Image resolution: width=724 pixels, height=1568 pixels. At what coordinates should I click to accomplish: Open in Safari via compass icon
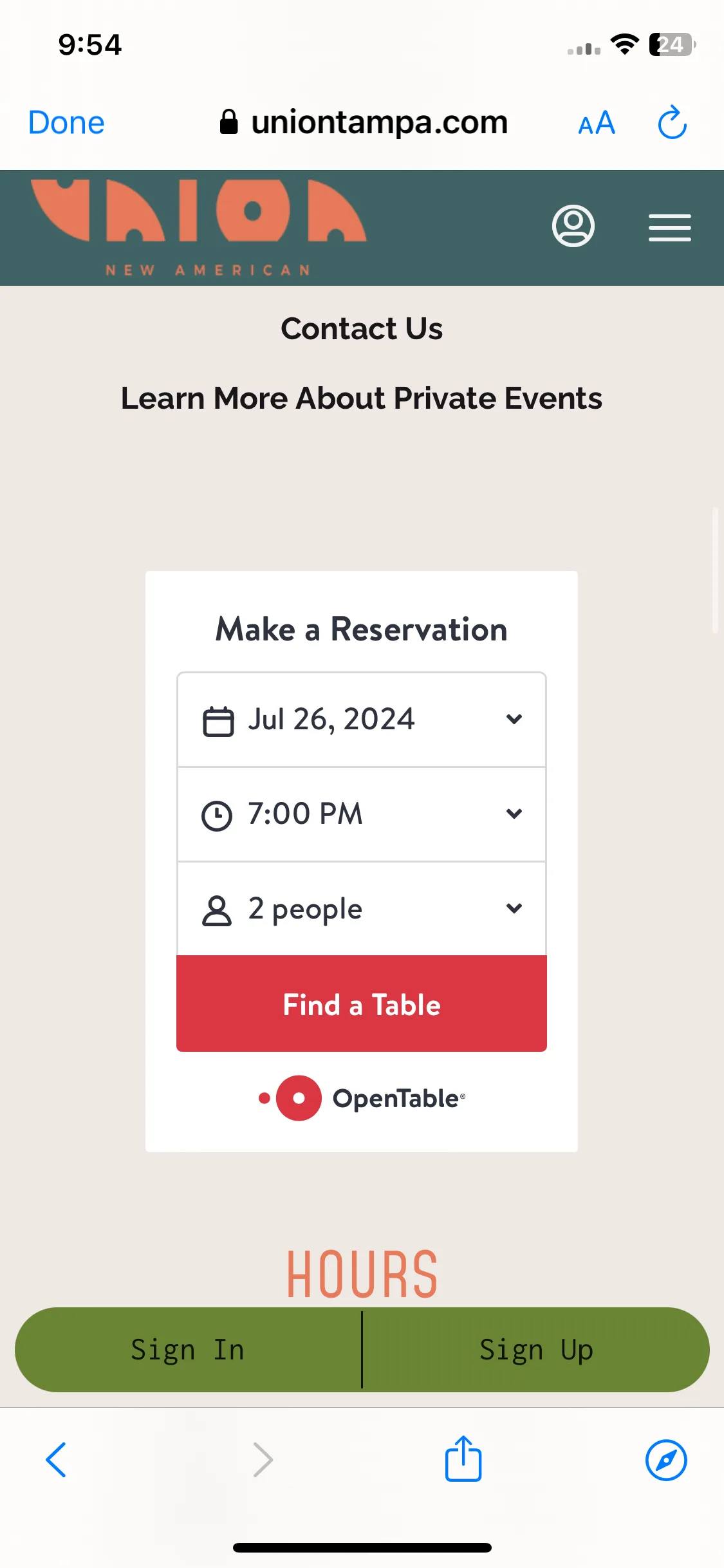click(x=666, y=1460)
